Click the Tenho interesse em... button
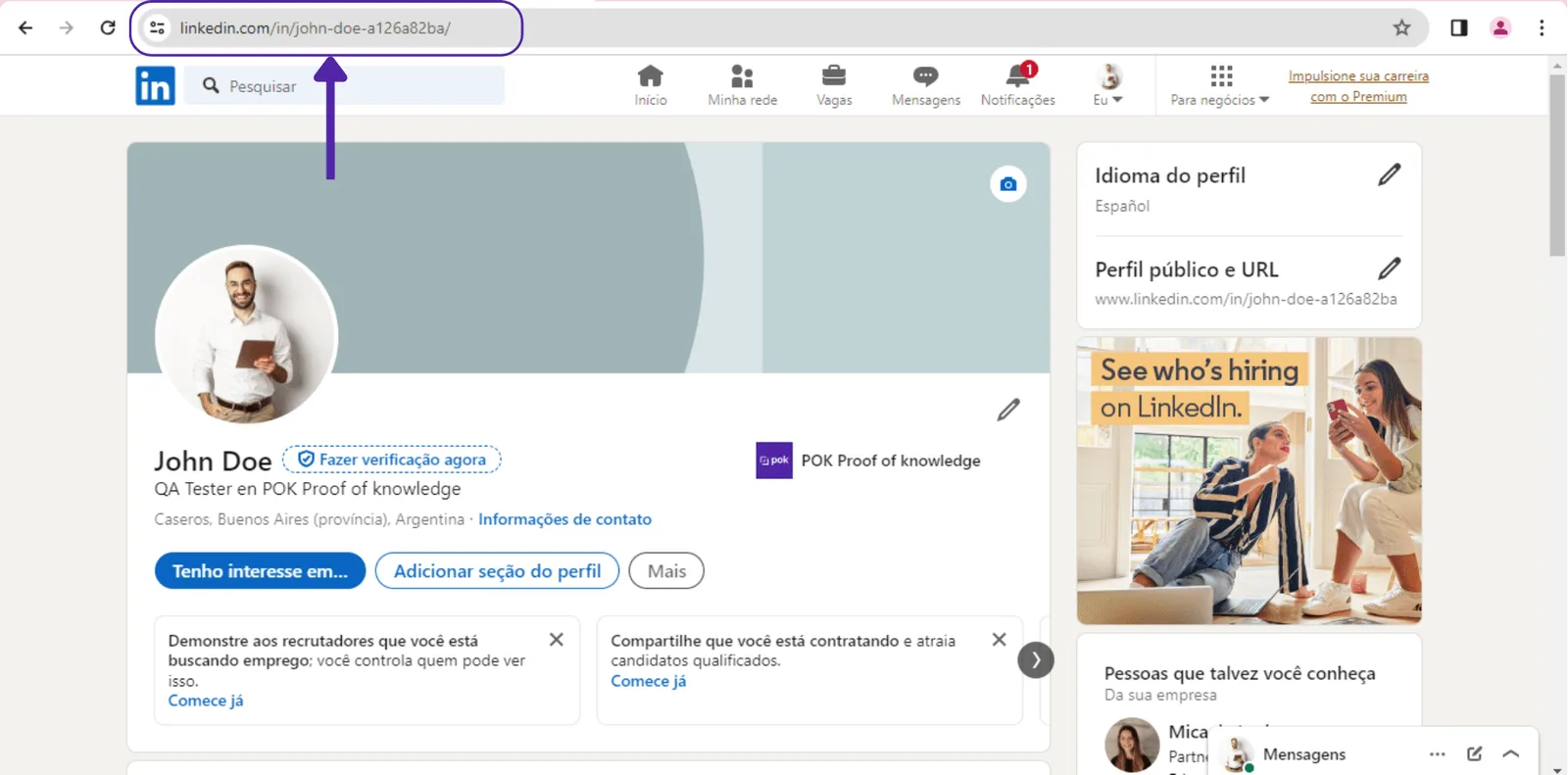 click(260, 571)
